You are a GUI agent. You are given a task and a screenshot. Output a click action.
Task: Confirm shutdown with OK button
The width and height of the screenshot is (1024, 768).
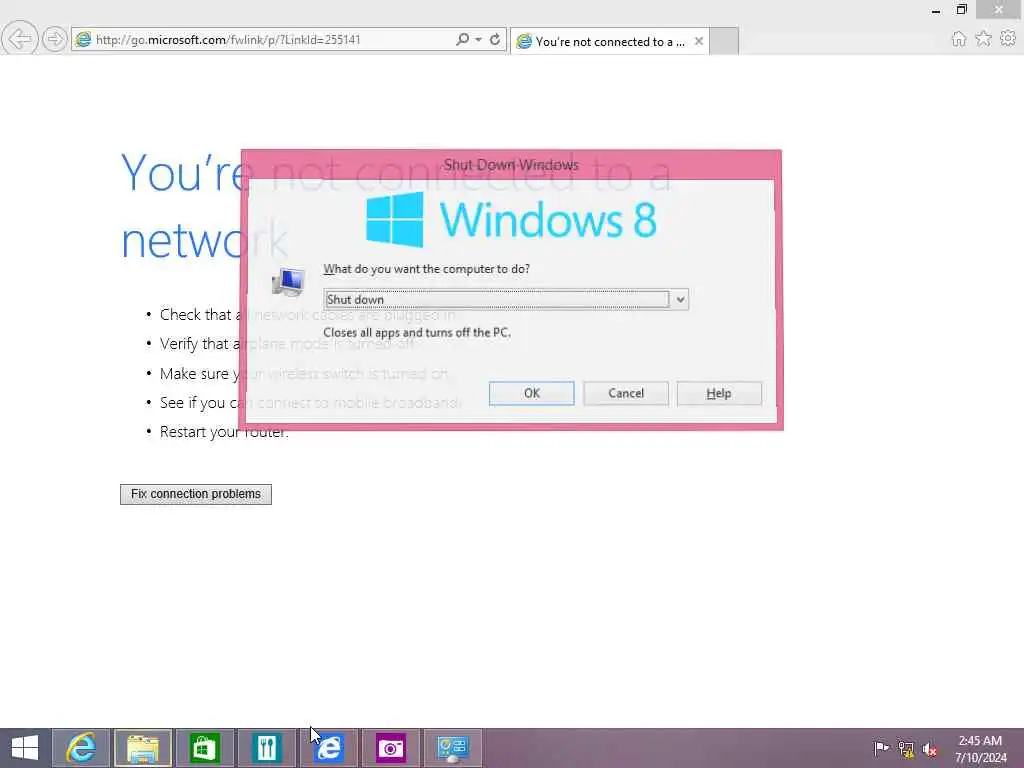tap(532, 393)
